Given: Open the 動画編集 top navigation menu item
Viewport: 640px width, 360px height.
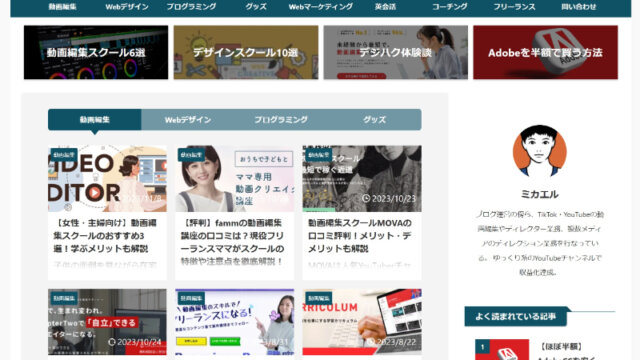Looking at the screenshot, I should click(x=62, y=7).
